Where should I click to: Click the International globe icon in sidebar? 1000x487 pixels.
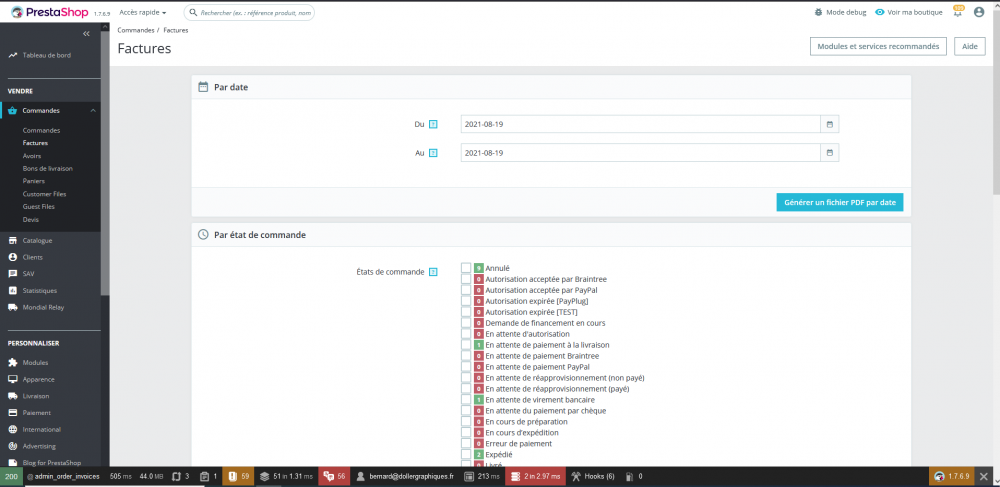[12, 429]
